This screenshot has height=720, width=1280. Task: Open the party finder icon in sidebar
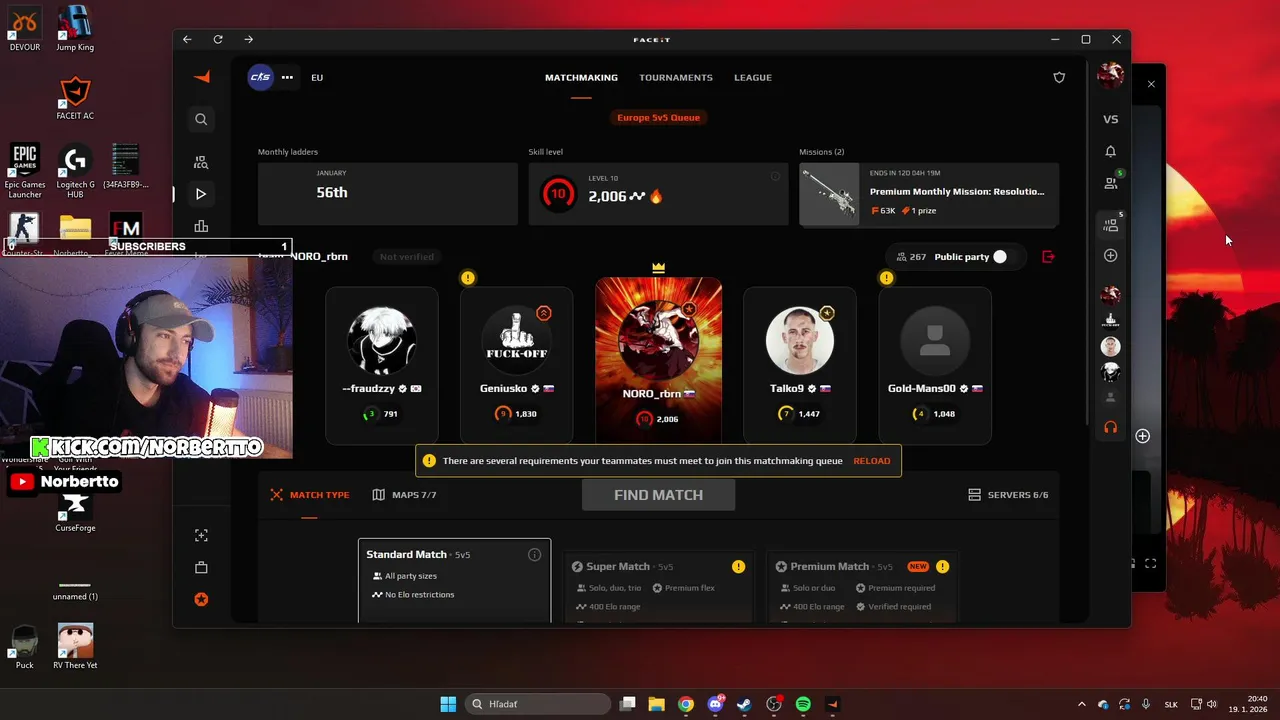click(201, 162)
